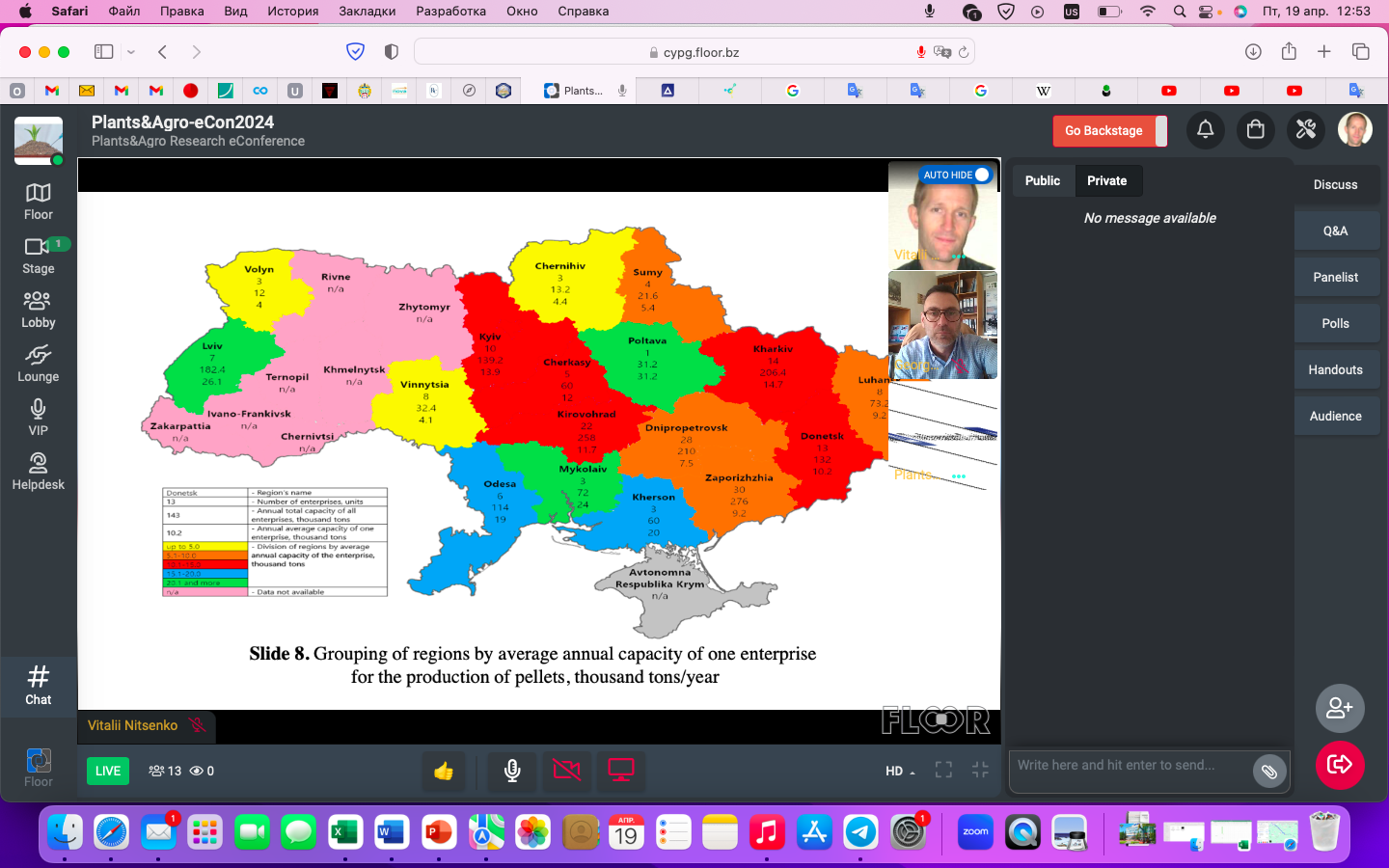Click the Safari address bar
Screen dimensions: 1389x868
694,52
